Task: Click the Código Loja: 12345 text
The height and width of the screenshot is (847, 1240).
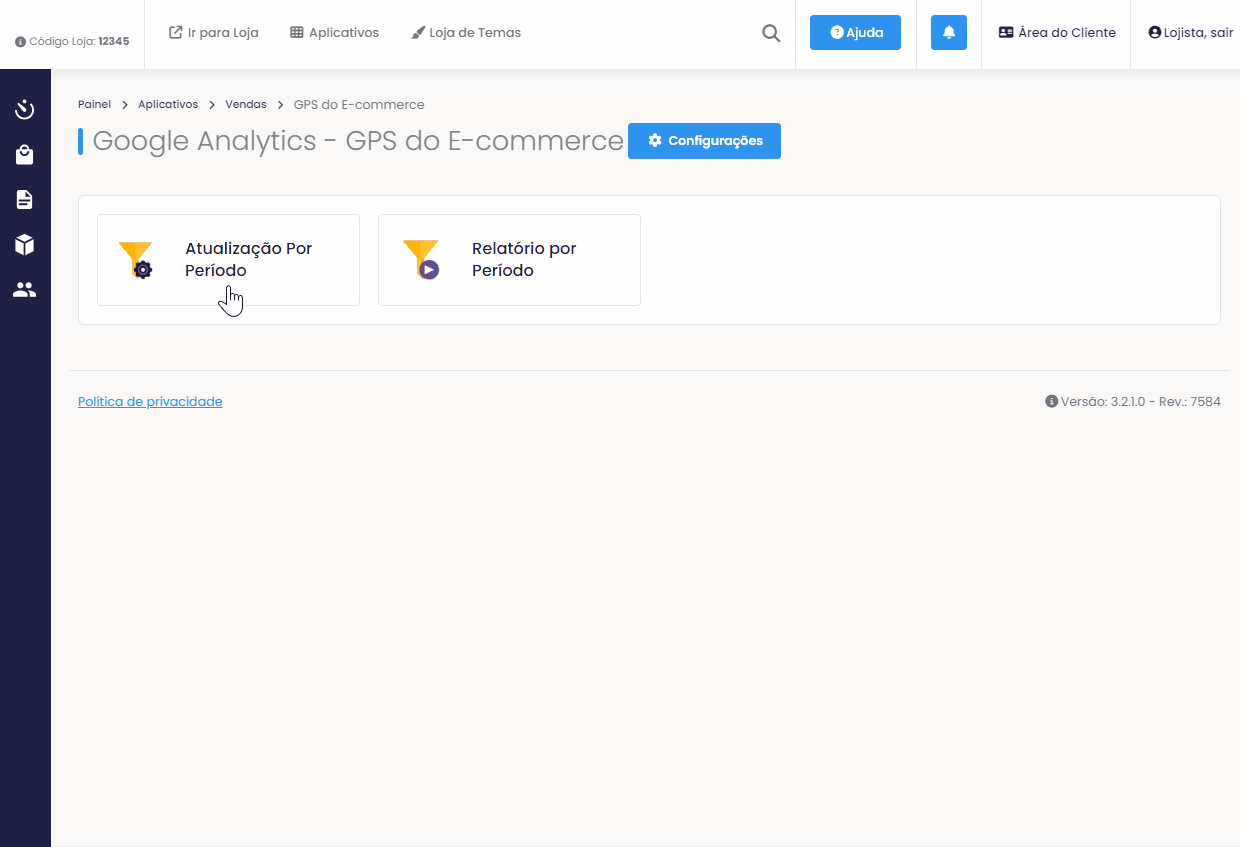Action: (x=79, y=42)
